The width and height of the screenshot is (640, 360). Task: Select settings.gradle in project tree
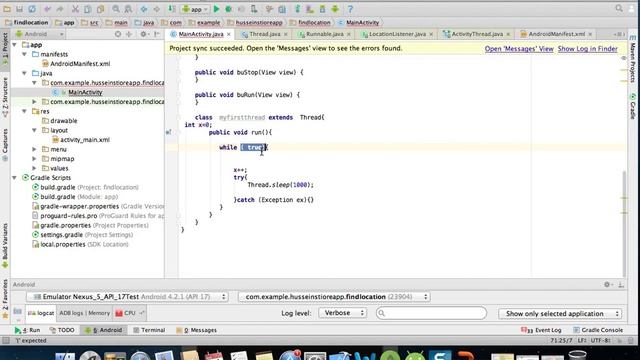[61, 235]
